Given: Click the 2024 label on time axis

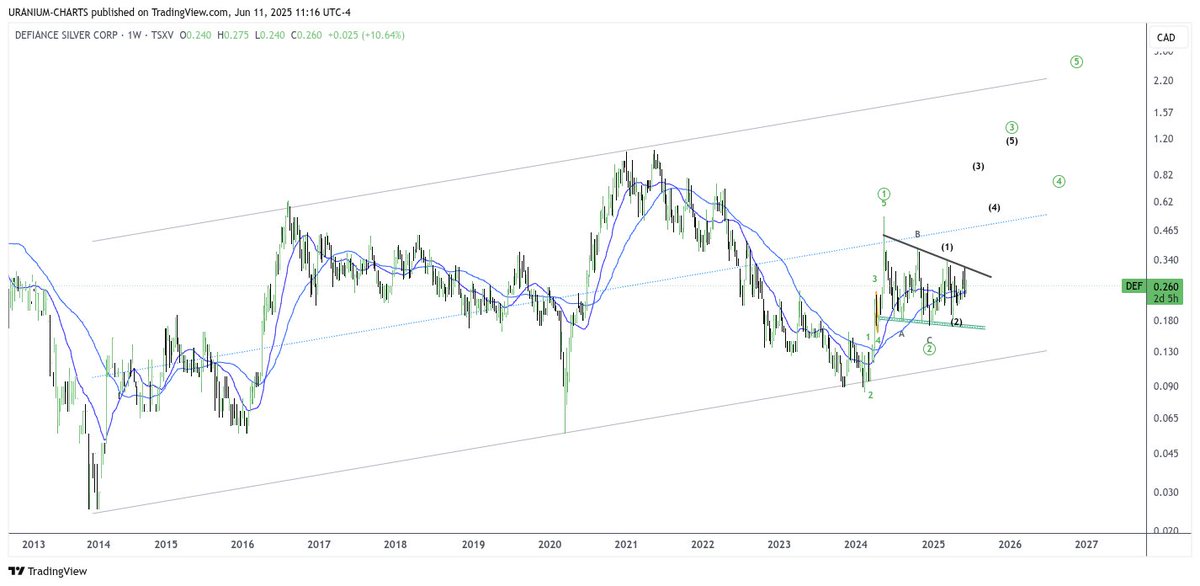Looking at the screenshot, I should tap(856, 544).
